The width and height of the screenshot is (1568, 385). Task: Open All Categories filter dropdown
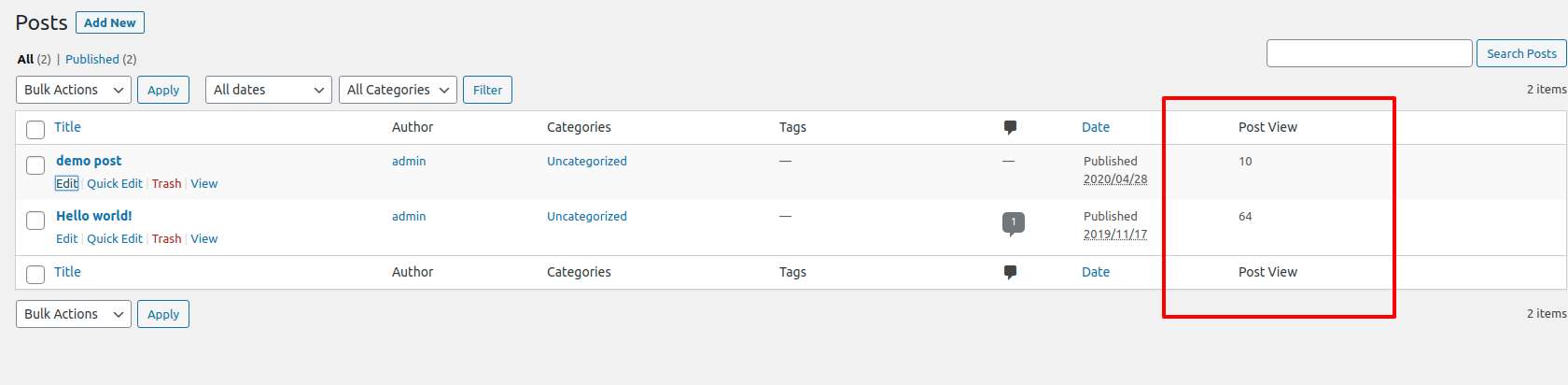[398, 90]
